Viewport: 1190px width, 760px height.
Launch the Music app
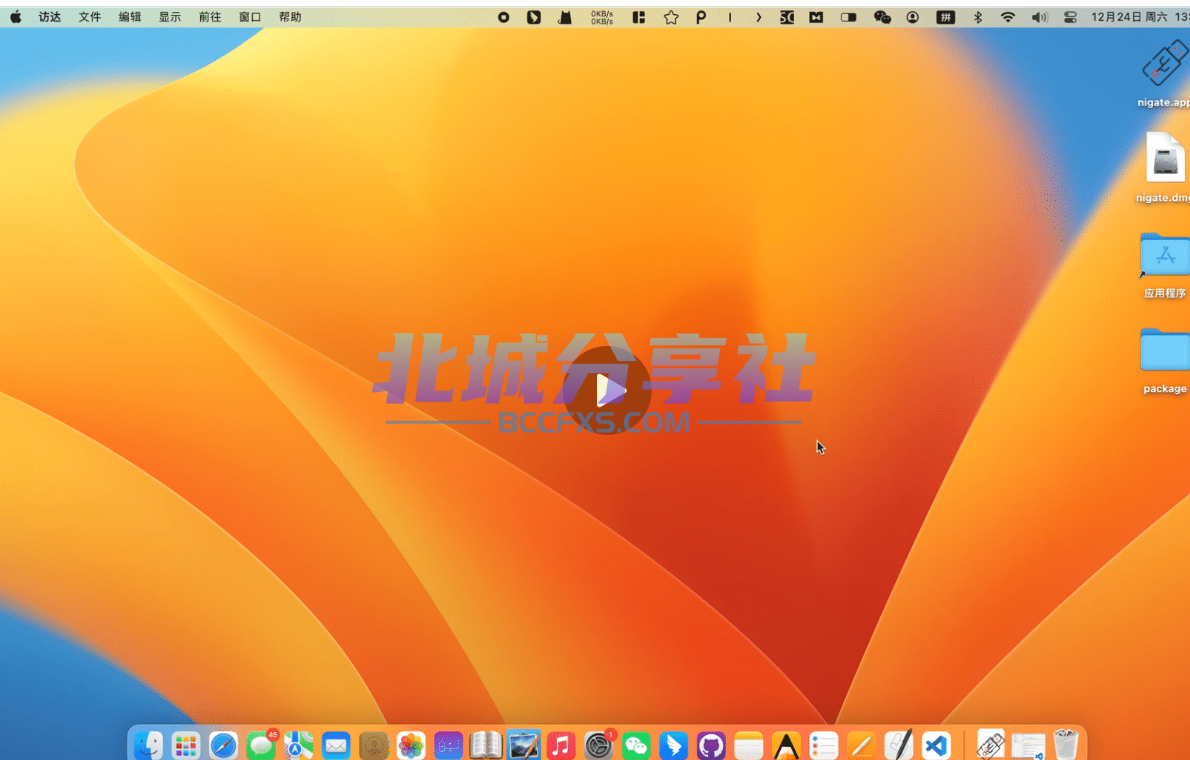click(561, 746)
